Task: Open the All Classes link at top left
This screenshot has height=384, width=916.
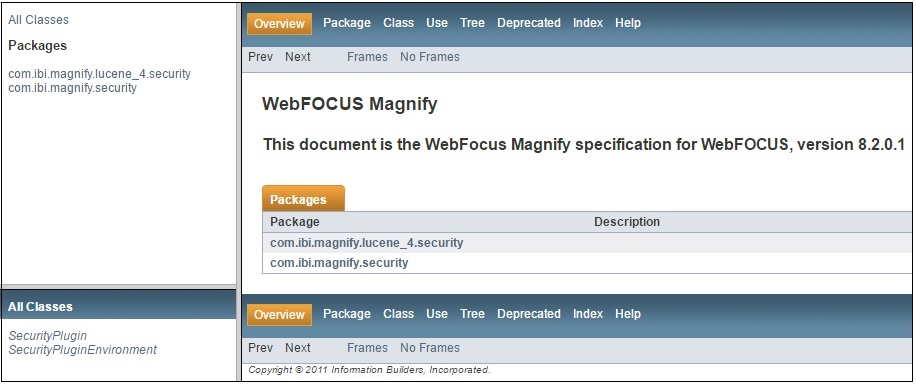Action: 39,20
